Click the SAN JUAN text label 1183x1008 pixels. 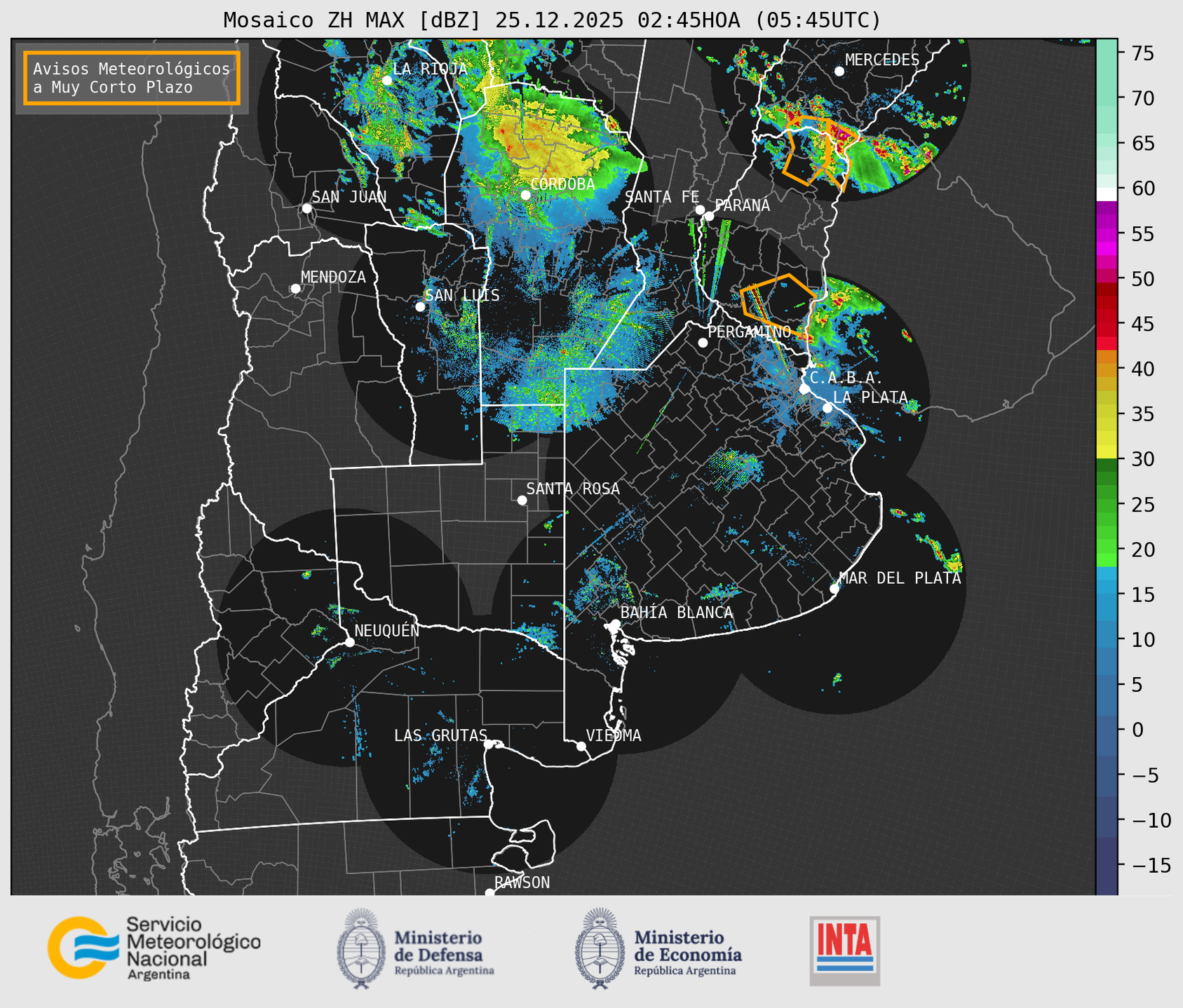coord(349,197)
